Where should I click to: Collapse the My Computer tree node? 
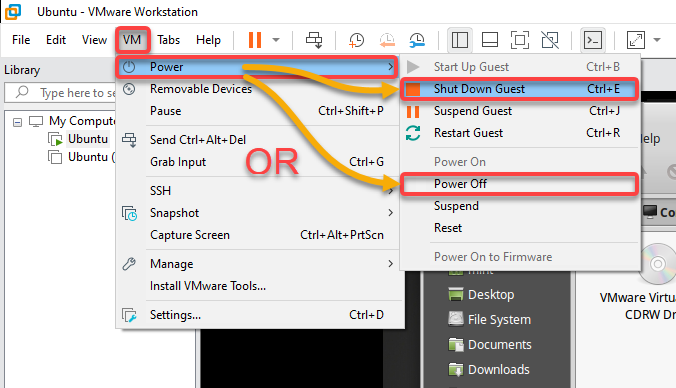click(17, 122)
